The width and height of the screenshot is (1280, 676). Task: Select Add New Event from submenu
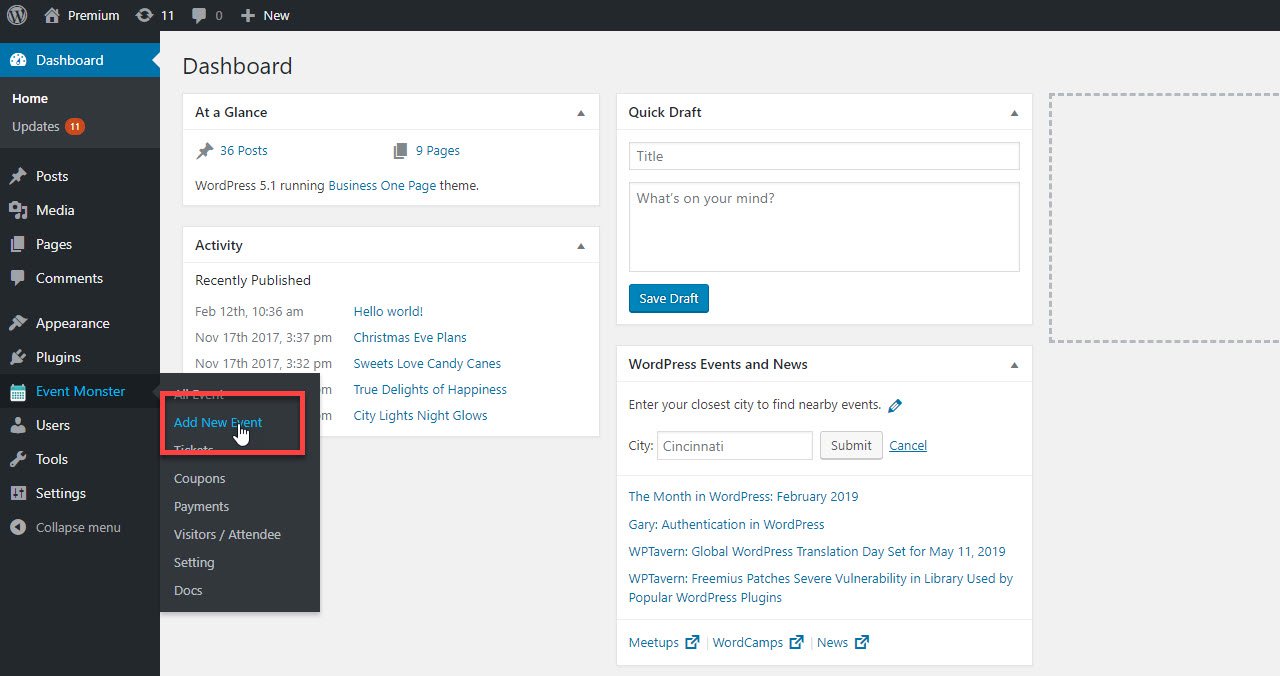(x=218, y=422)
